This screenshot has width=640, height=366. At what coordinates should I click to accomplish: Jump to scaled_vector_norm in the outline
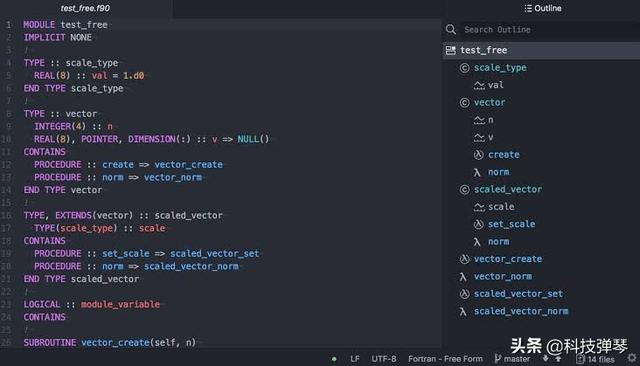pyautogui.click(x=521, y=311)
